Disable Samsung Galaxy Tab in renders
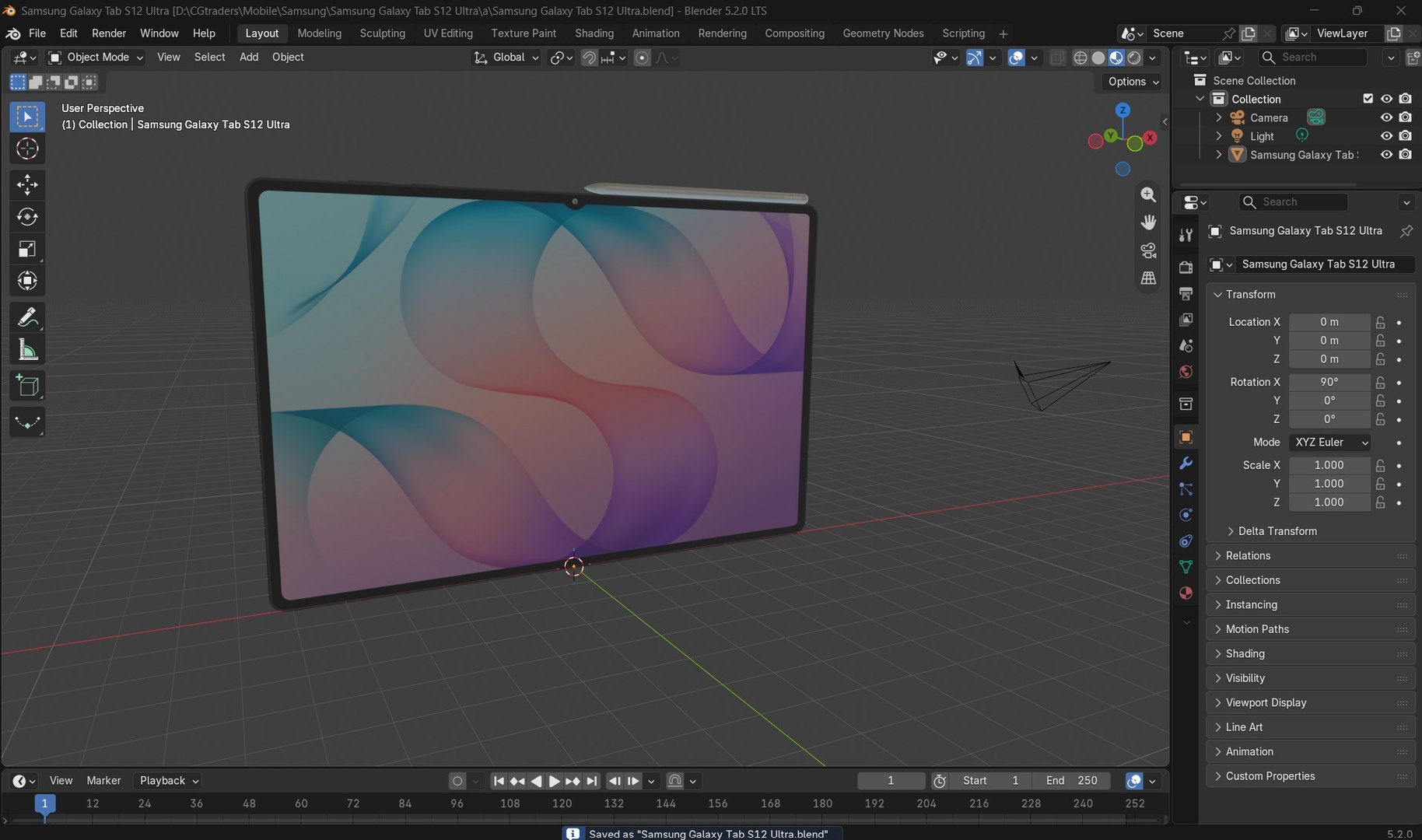The image size is (1422, 840). (1405, 155)
